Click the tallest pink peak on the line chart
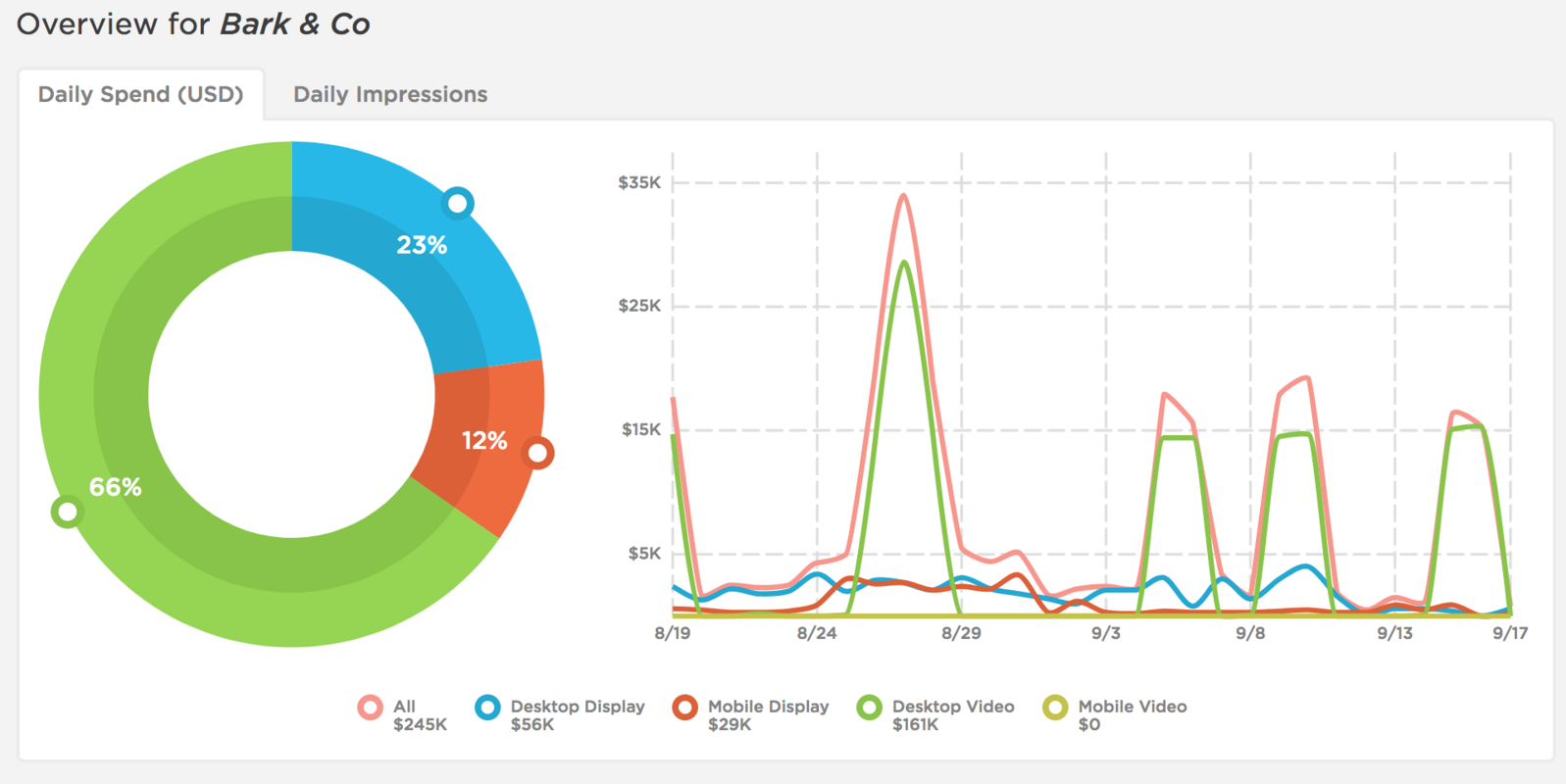 coord(903,196)
